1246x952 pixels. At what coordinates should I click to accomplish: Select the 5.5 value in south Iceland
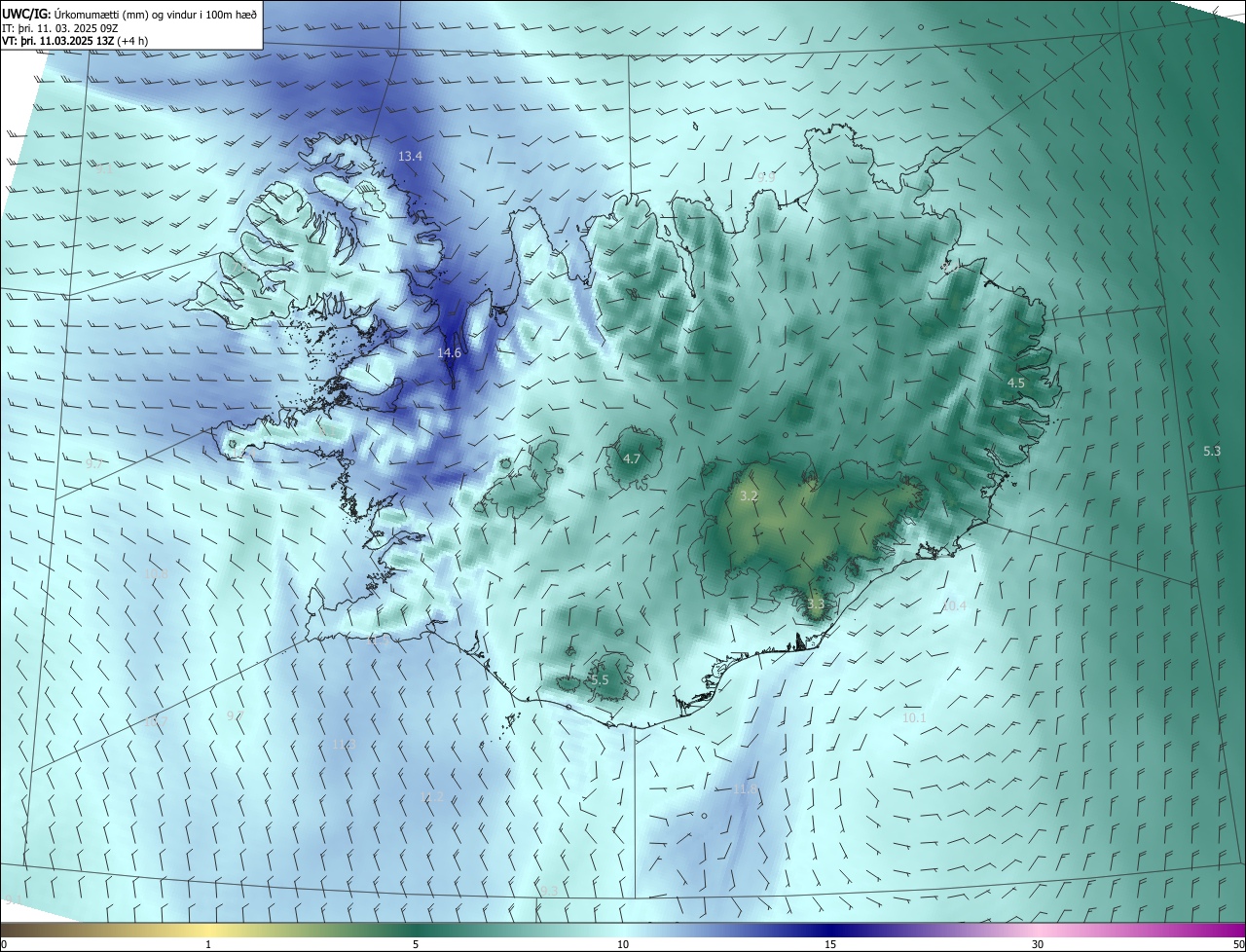[600, 679]
